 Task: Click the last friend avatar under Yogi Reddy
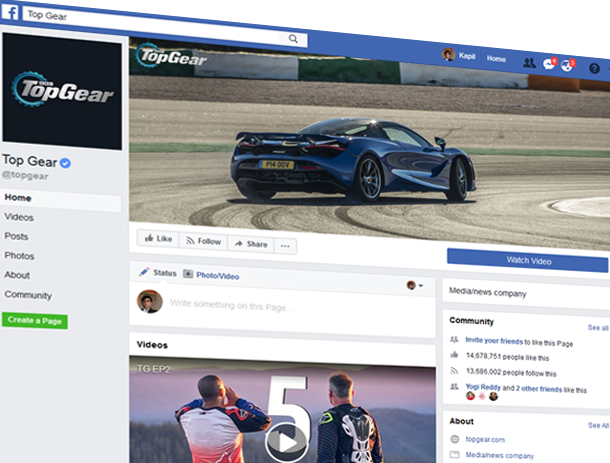493,396
